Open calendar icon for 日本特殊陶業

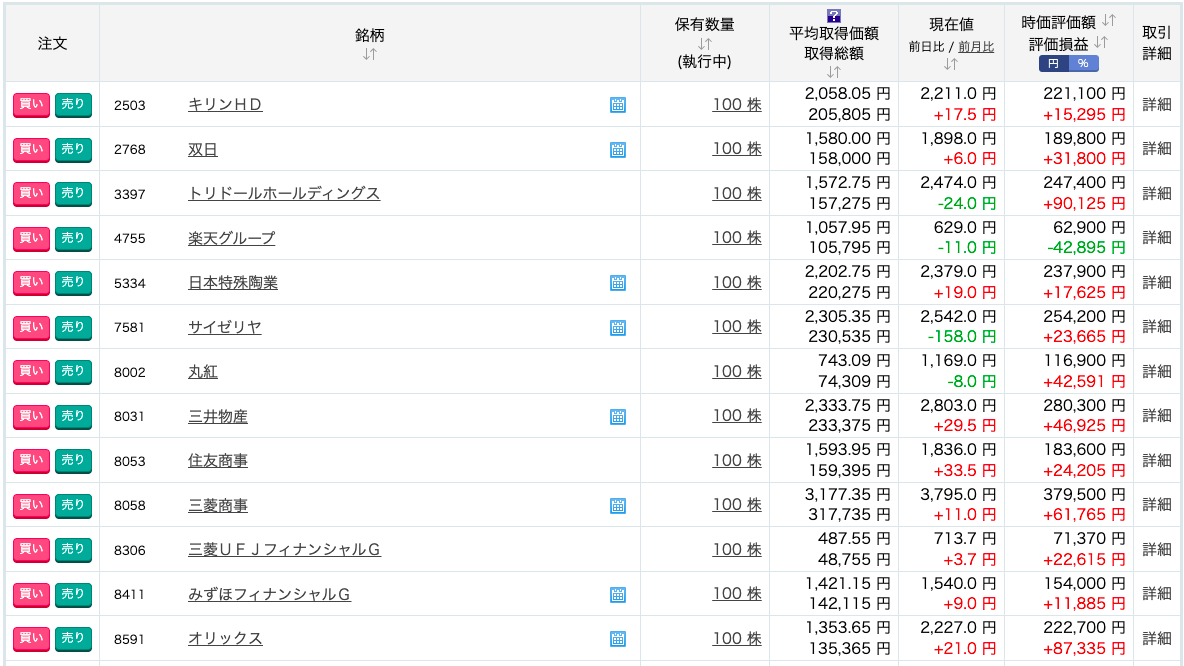618,283
